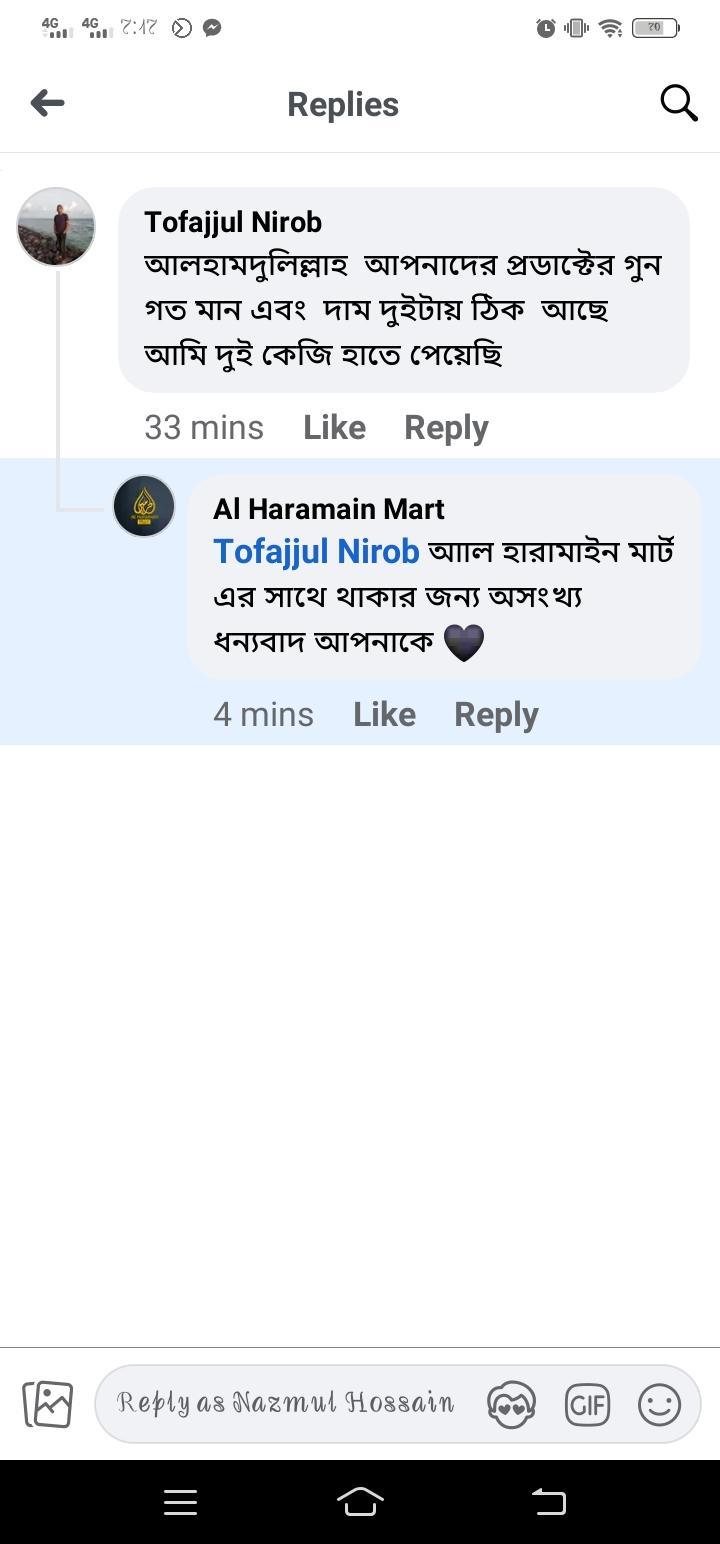Open Al Haramain Mart logo avatar
Viewport: 720px width, 1544px height.
[144, 506]
